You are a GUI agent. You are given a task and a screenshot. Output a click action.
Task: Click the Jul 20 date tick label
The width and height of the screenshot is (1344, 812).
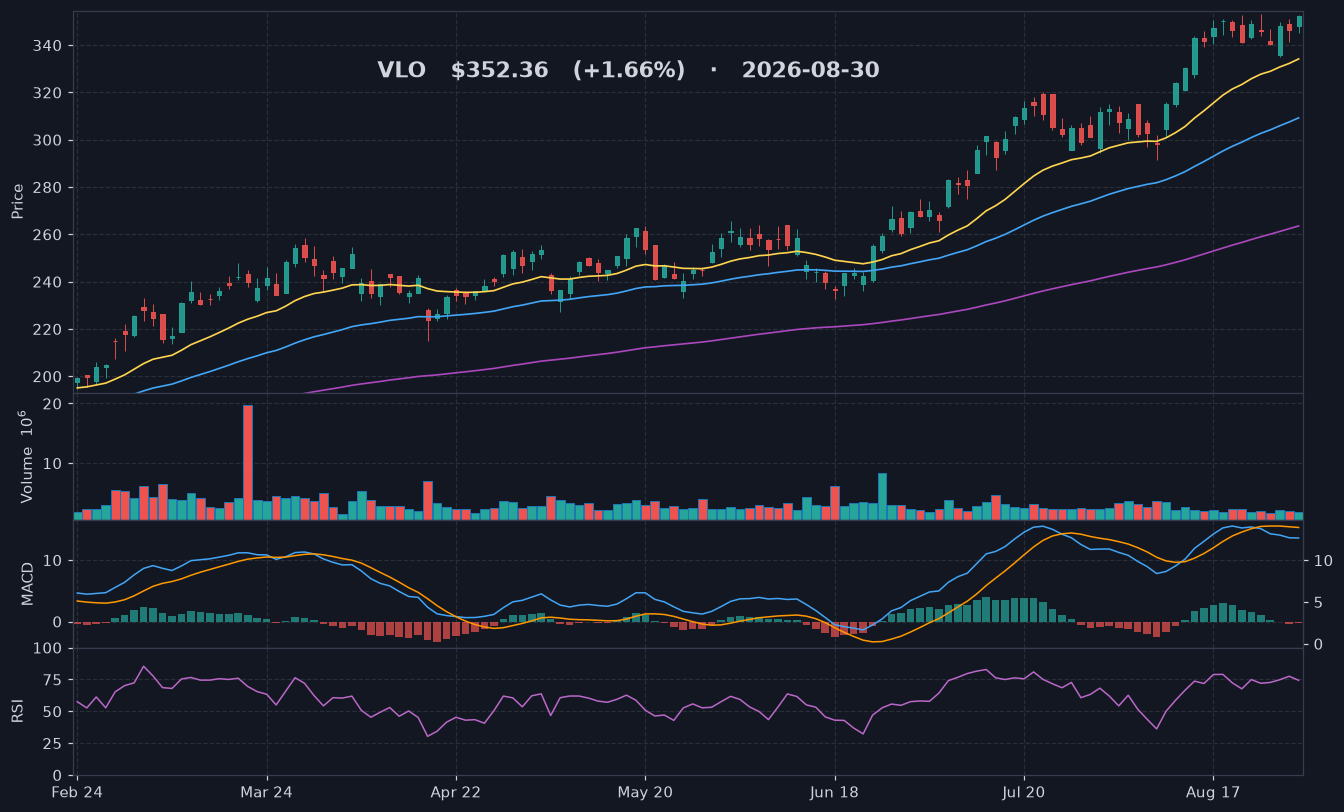(x=1023, y=792)
